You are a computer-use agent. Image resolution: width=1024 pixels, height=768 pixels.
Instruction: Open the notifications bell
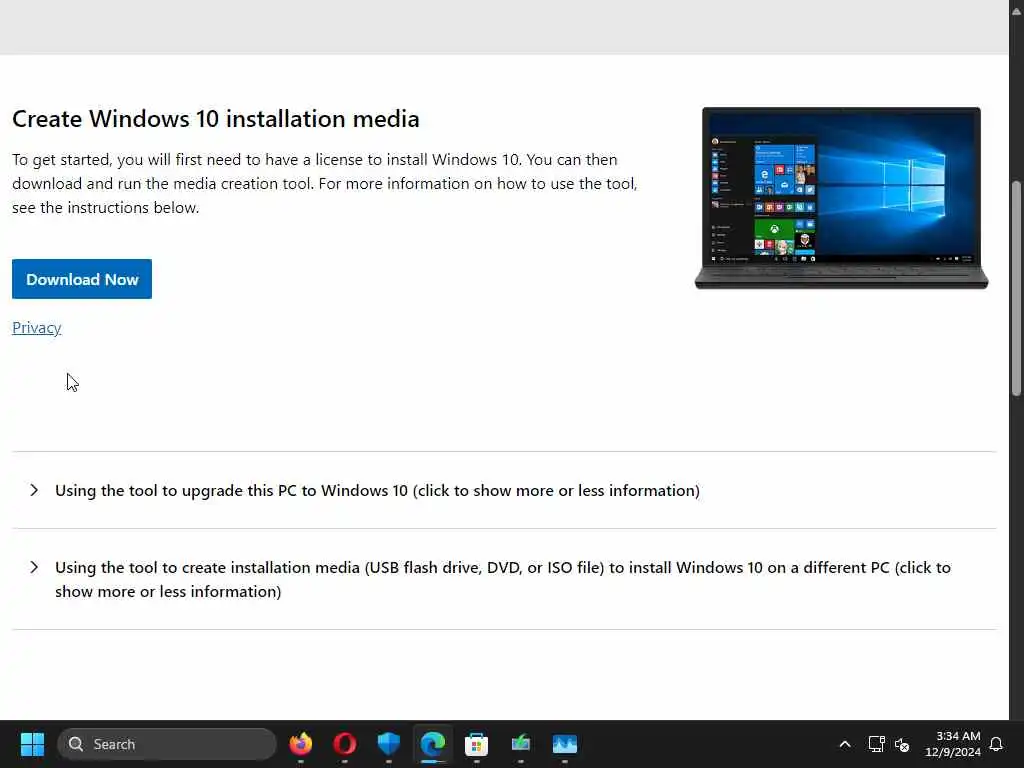pyautogui.click(x=996, y=744)
